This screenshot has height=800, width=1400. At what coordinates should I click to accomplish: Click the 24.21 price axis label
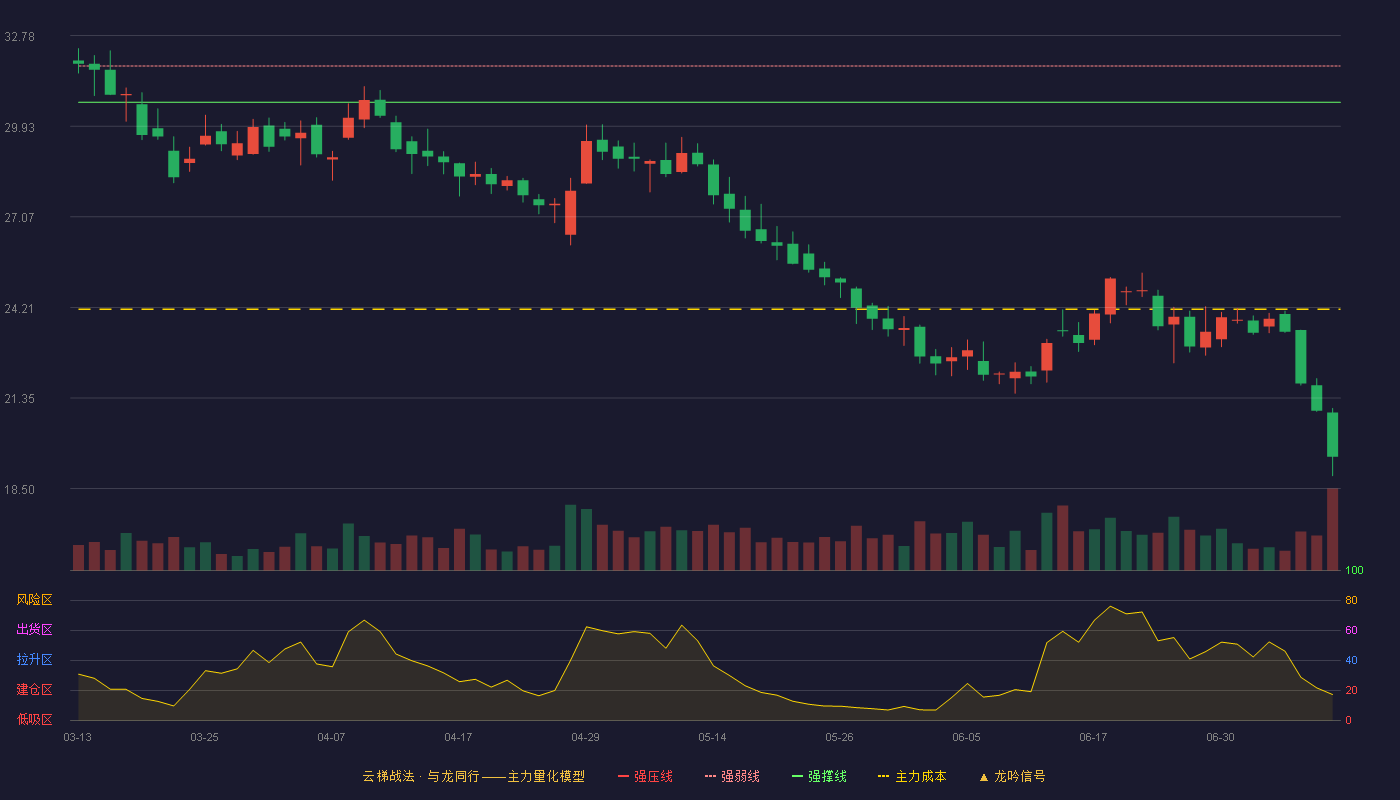click(19, 308)
